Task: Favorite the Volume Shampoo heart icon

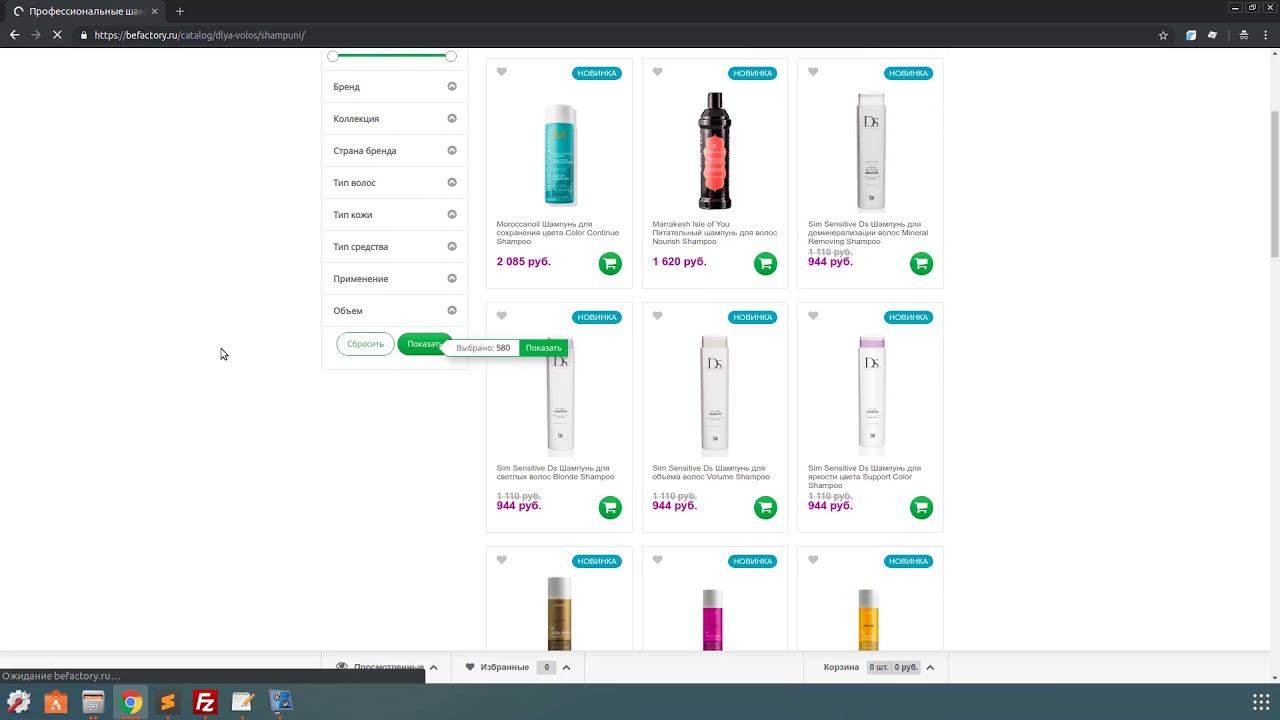Action: 657,316
